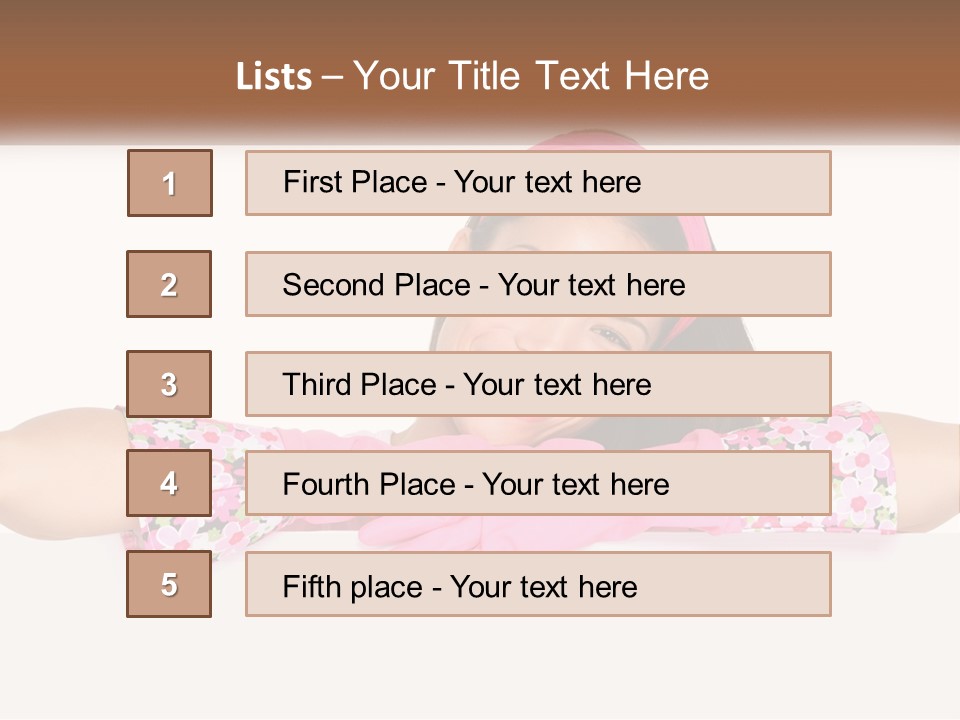Click the number 3 box
The height and width of the screenshot is (720, 960).
[x=169, y=384]
